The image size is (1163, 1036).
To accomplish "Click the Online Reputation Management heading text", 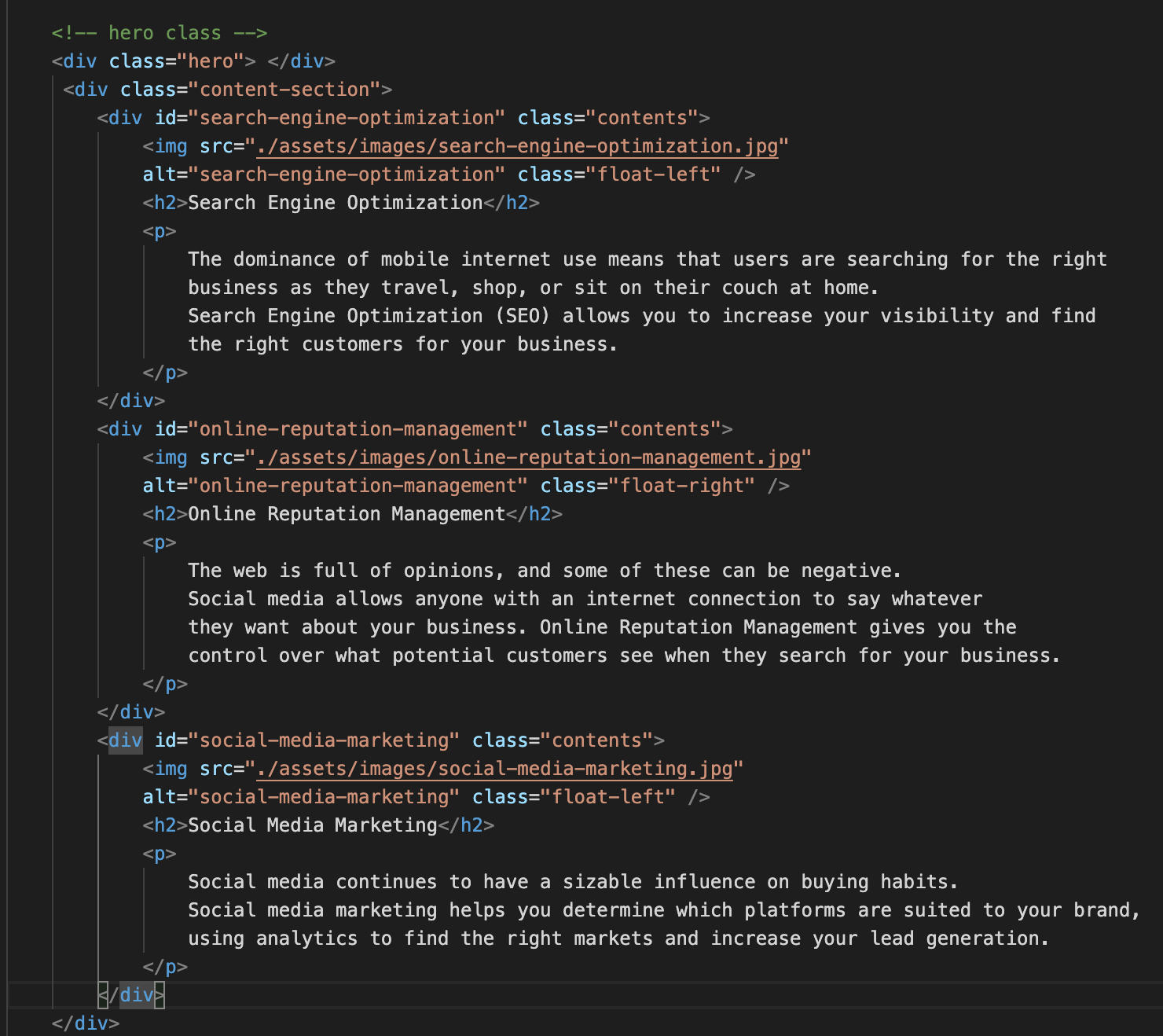I will [x=346, y=513].
